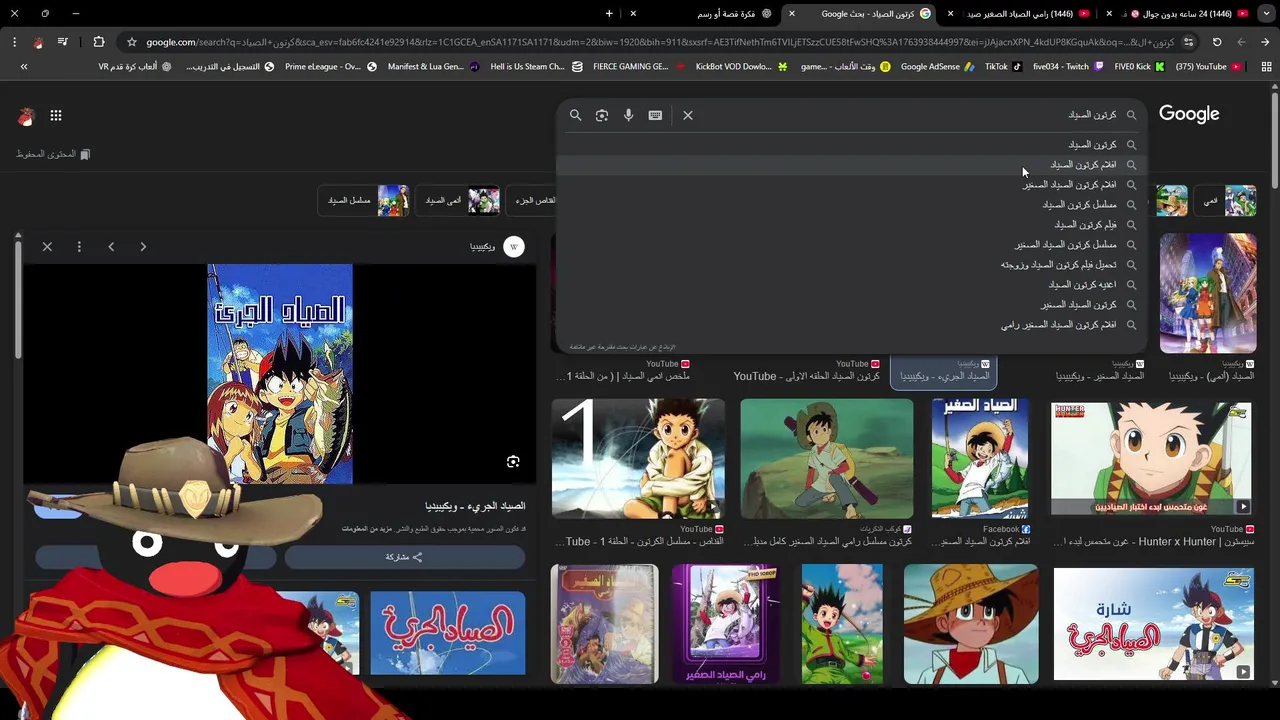This screenshot has width=1280, height=720.
Task: Open the رامي الصياد الصغير purple poster thumbnail
Action: (x=725, y=624)
